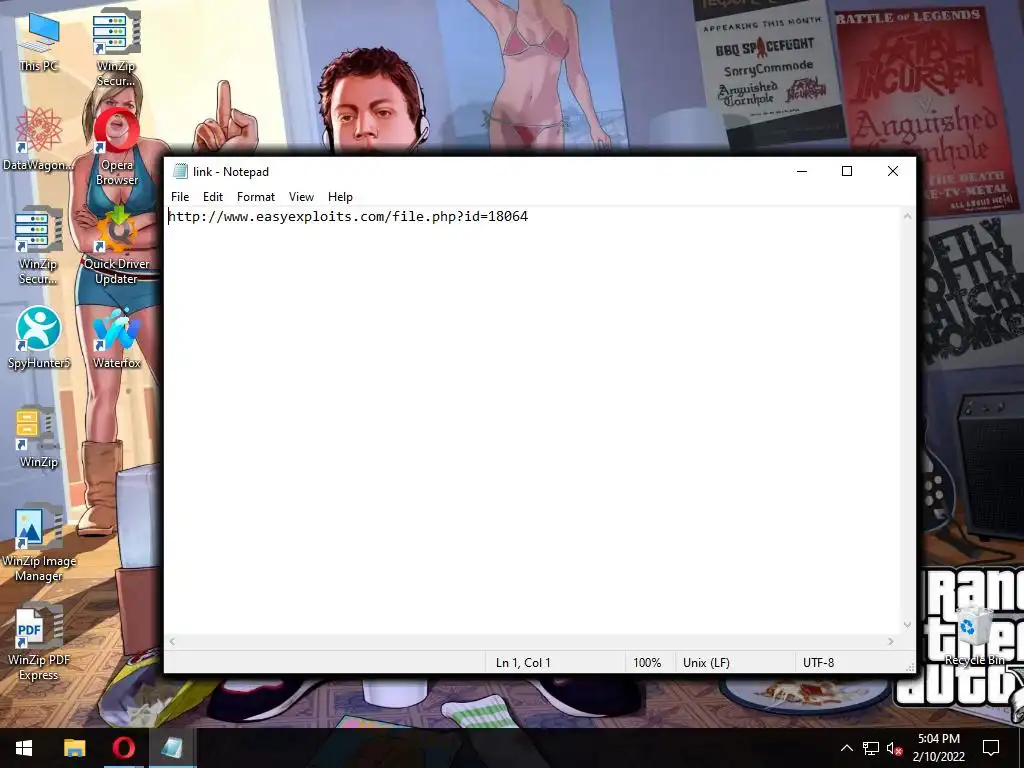Open the Format menu in Notepad
Viewport: 1024px width, 768px height.
255,197
